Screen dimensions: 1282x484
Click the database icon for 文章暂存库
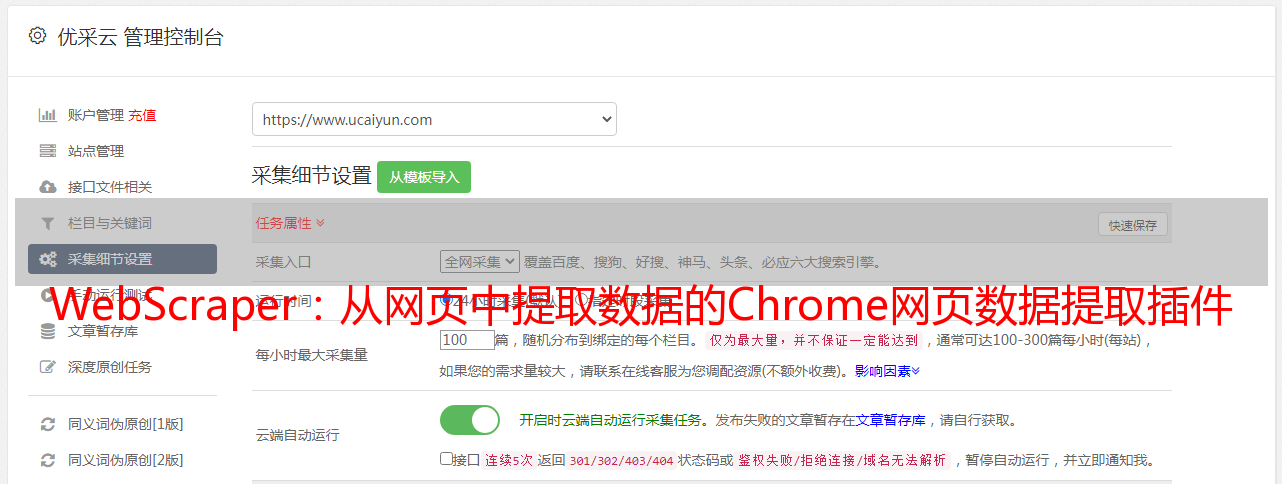tap(47, 331)
